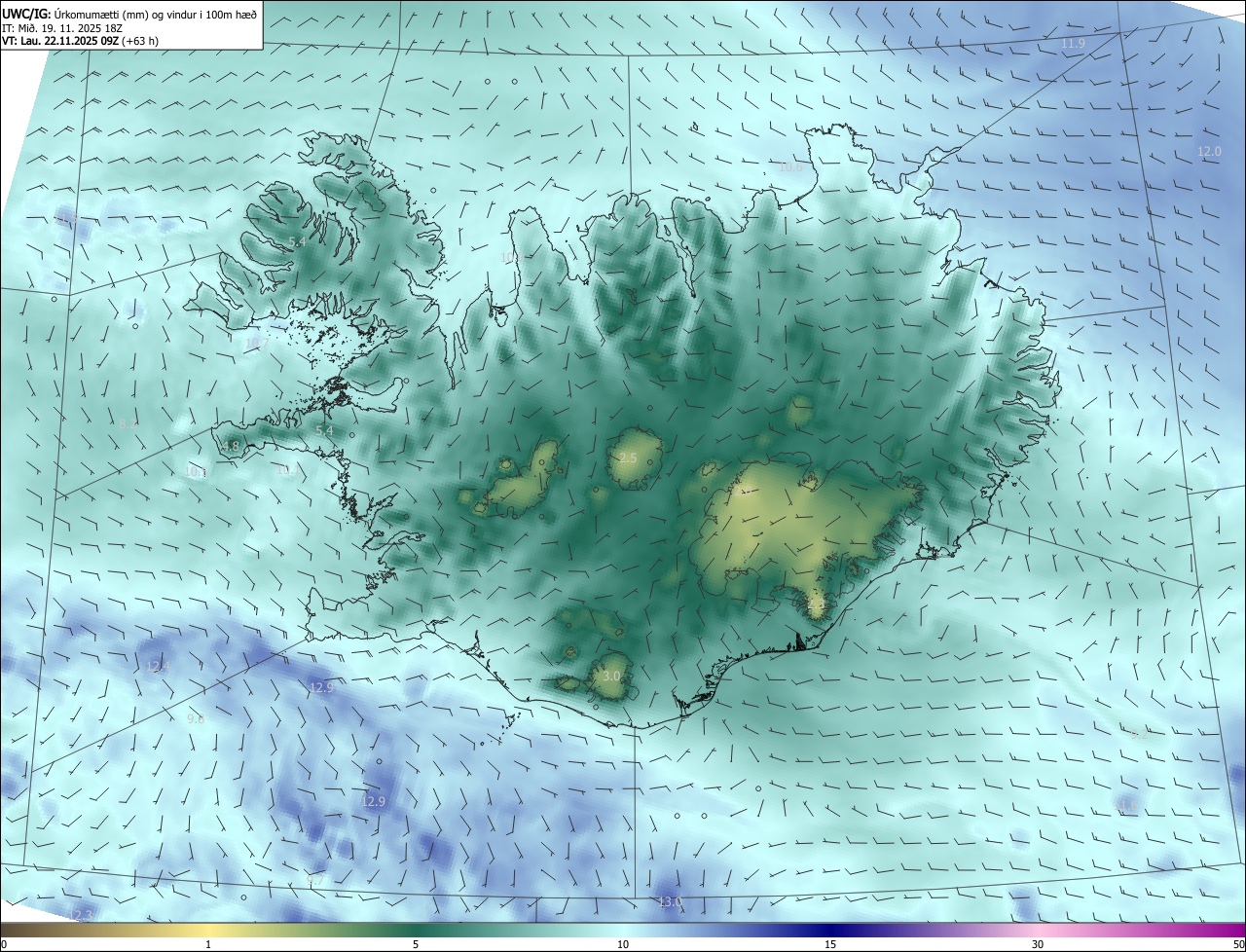Click the colour scale tick label 50
Image resolution: width=1246 pixels, height=952 pixels.
1238,944
